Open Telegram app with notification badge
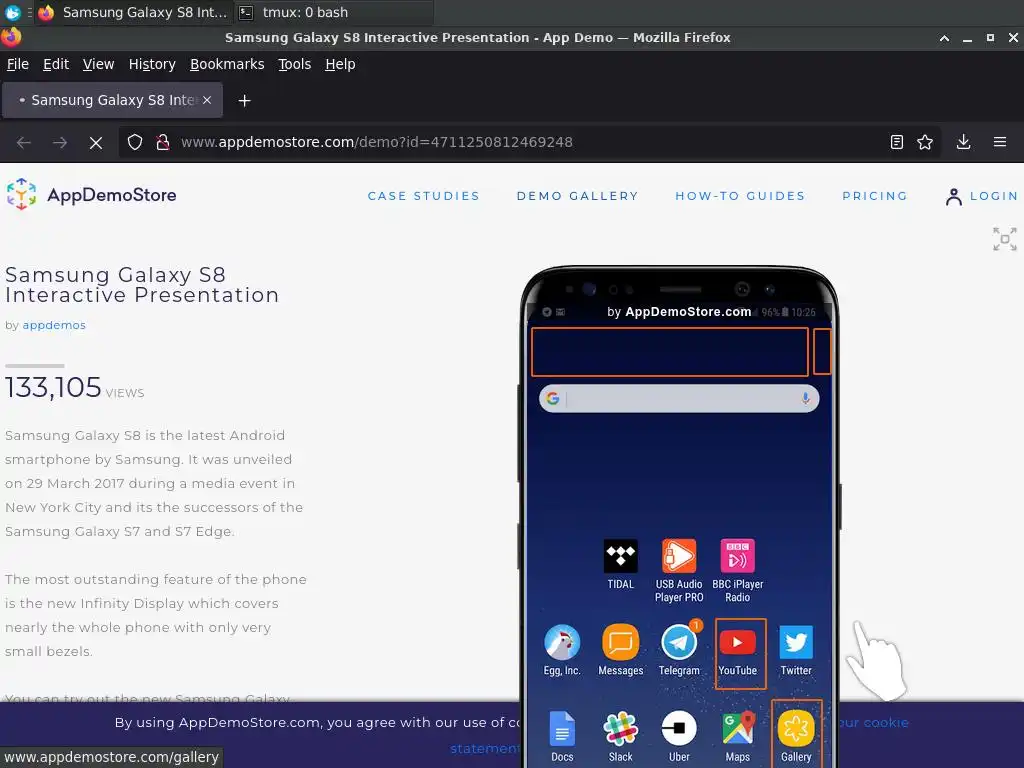The height and width of the screenshot is (768, 1024). click(x=679, y=643)
